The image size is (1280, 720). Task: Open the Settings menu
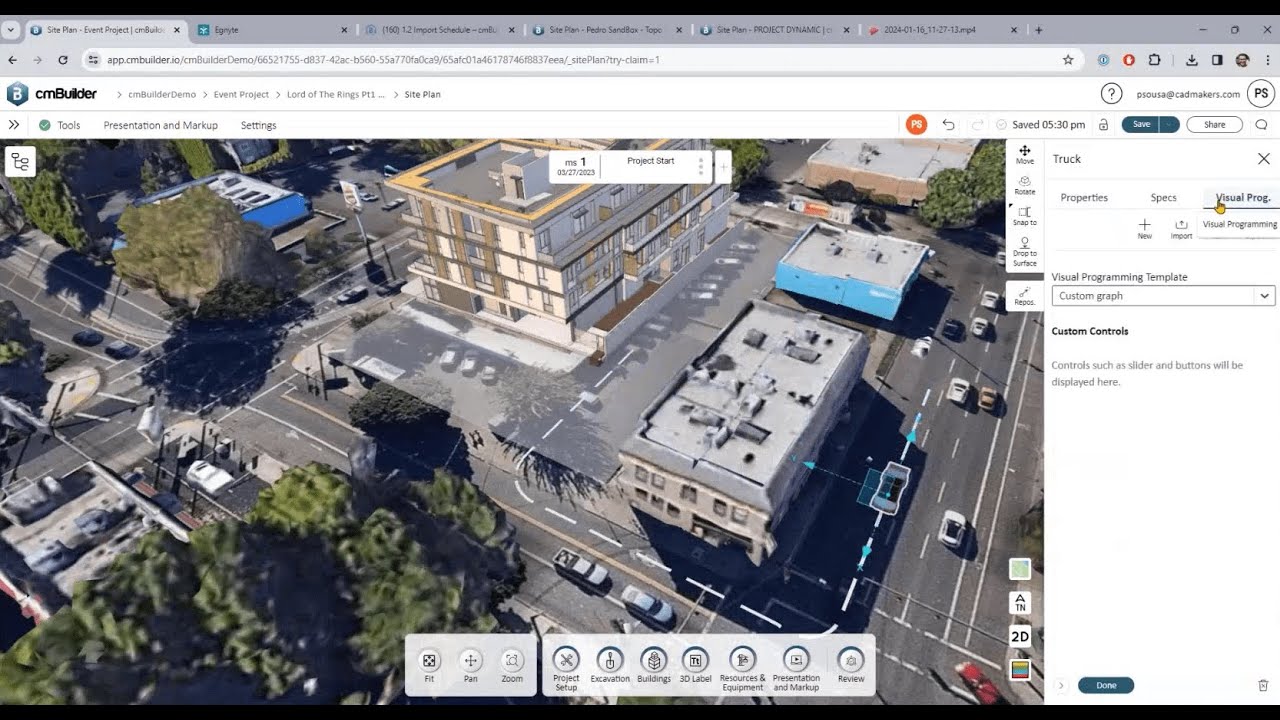click(258, 125)
